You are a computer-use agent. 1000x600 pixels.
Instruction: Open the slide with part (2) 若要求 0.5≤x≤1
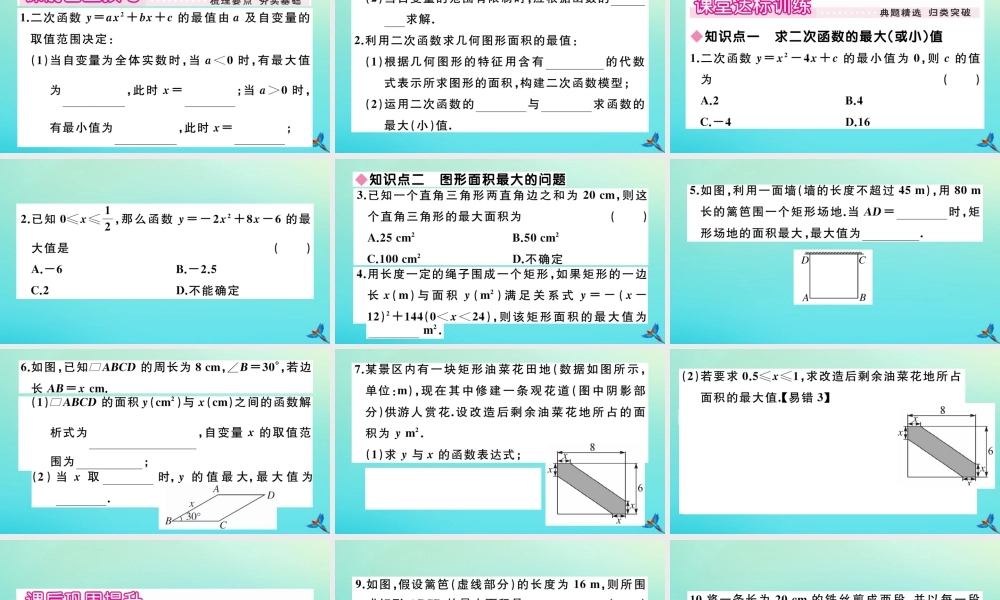tap(835, 441)
